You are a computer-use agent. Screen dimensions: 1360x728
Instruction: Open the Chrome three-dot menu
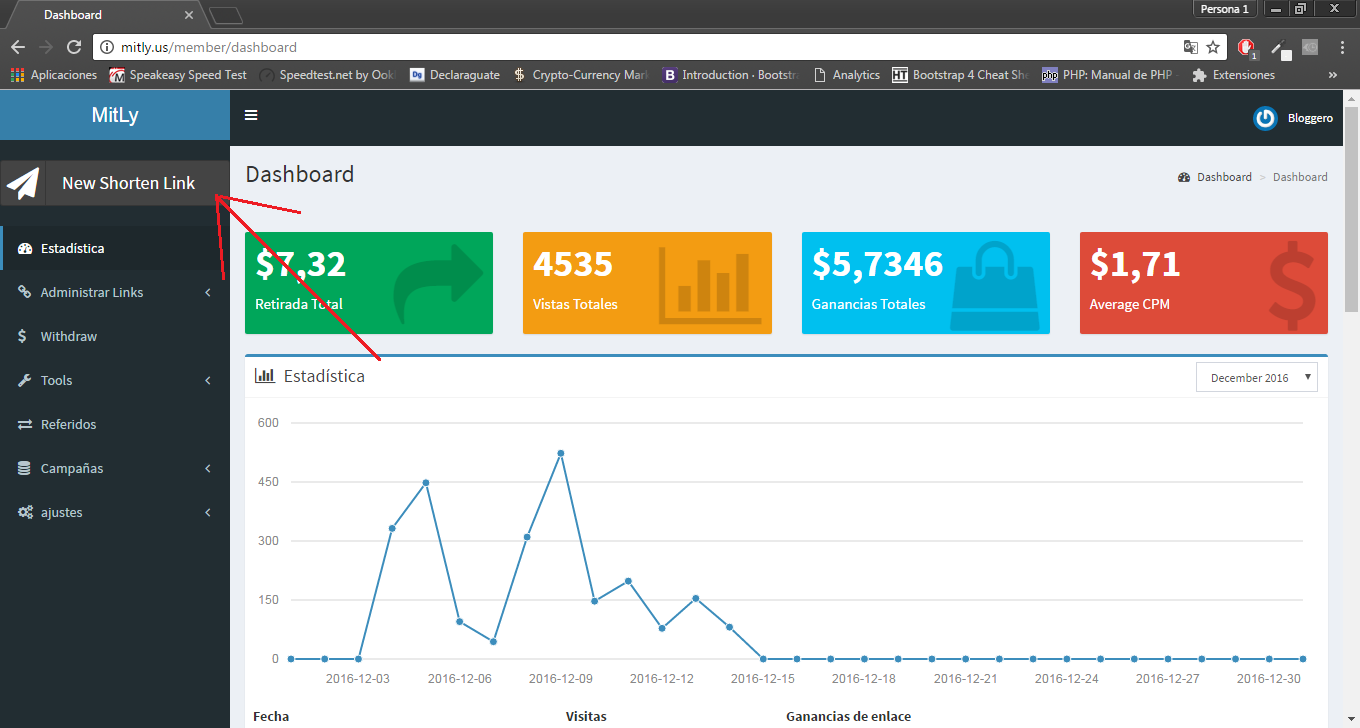coord(1342,47)
